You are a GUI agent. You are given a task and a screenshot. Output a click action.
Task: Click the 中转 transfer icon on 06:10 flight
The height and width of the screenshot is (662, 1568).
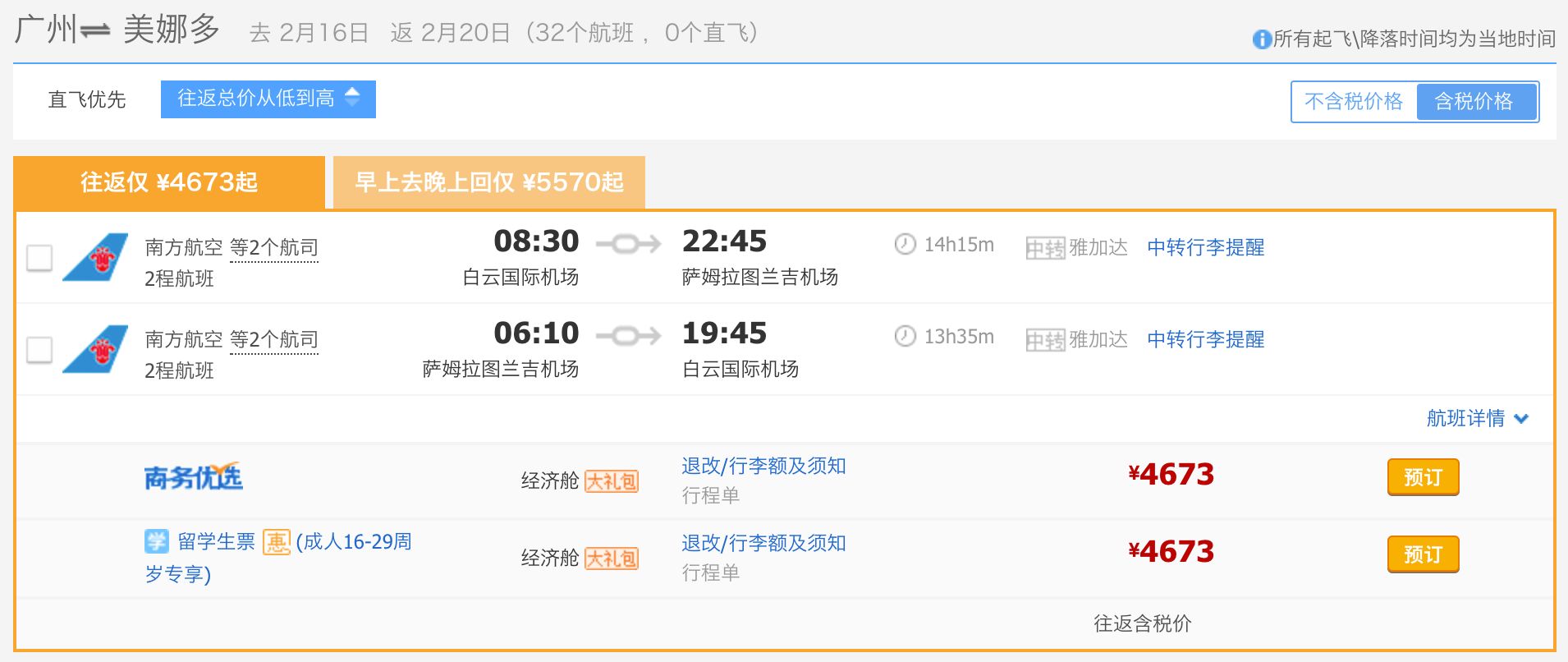pos(1046,339)
